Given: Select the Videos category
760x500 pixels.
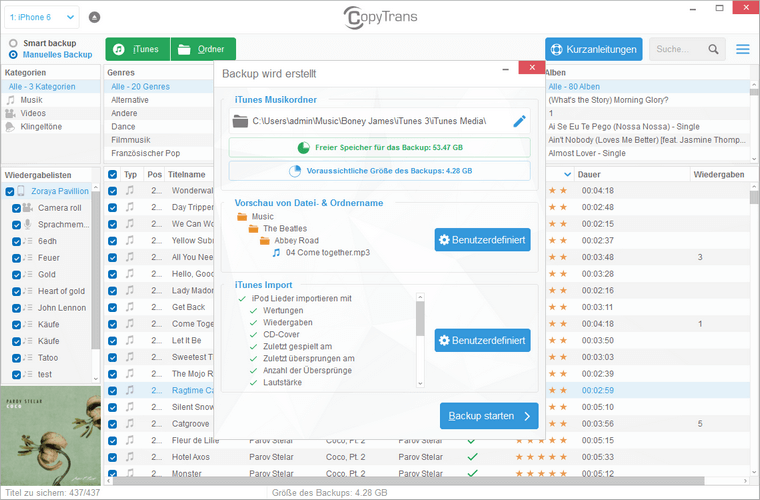Looking at the screenshot, I should click(33, 113).
